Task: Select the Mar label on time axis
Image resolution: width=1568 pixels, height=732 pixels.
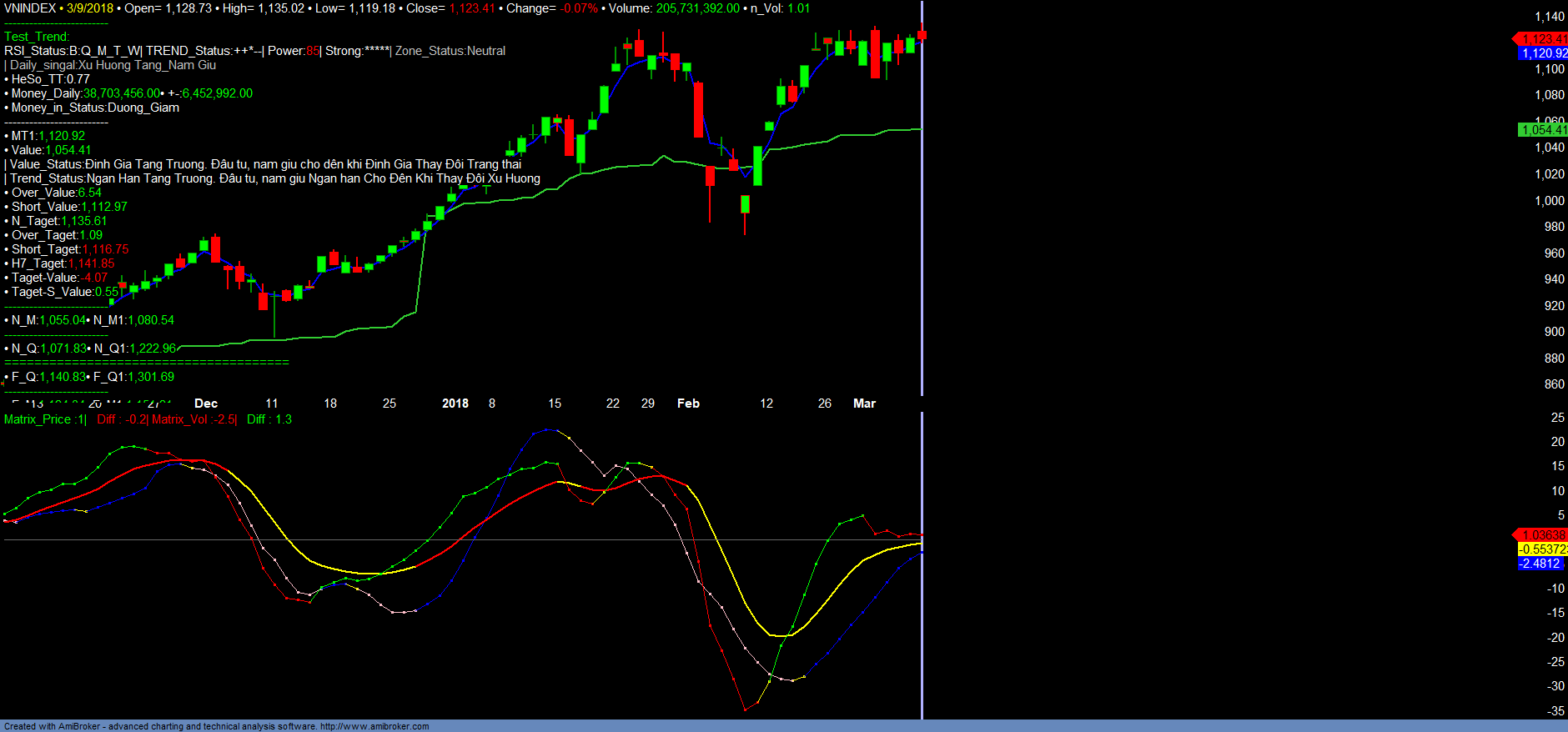Action: click(864, 404)
